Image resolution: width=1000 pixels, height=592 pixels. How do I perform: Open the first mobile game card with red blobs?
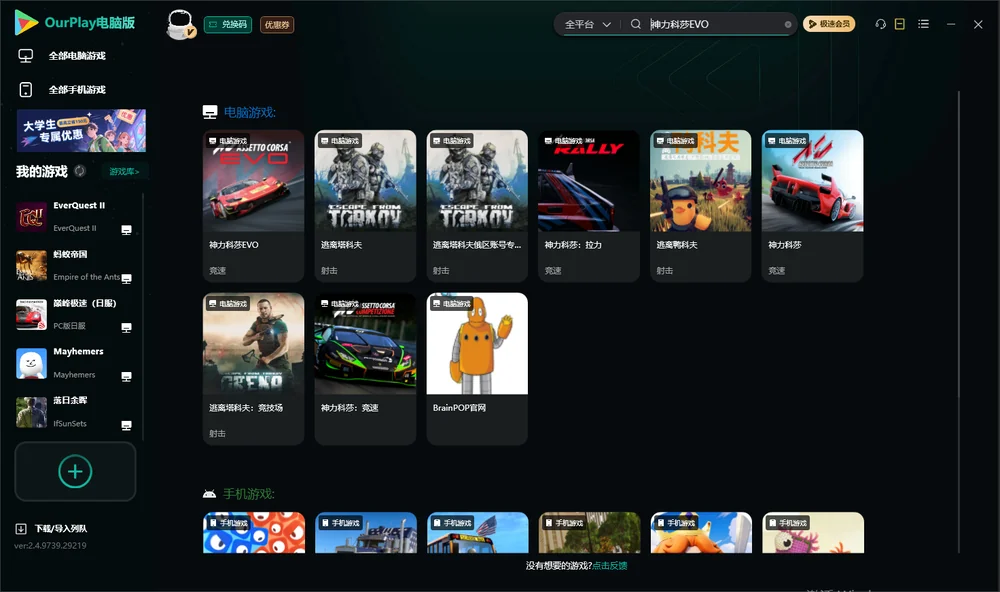tap(254, 533)
